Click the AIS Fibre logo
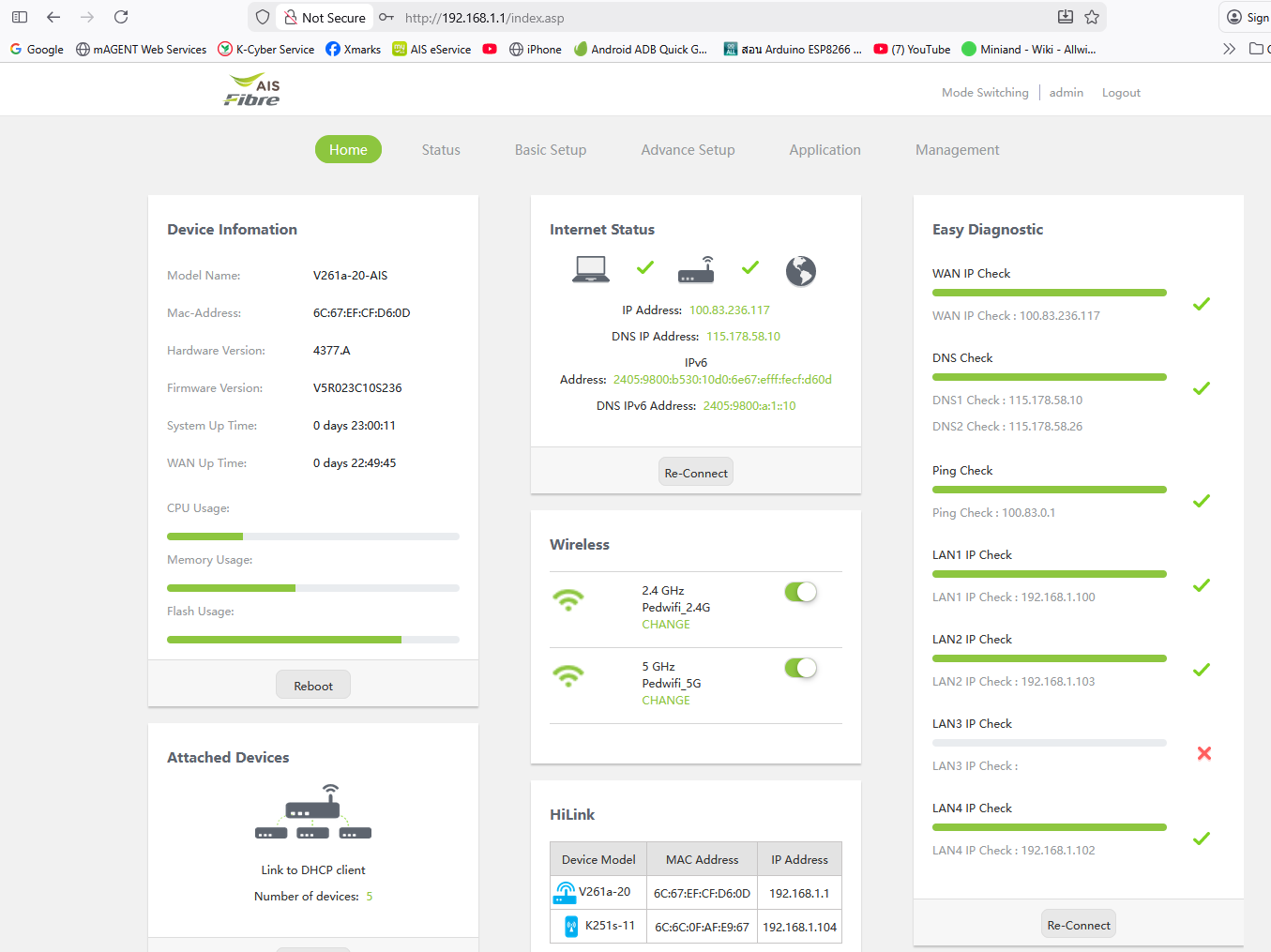 [251, 90]
